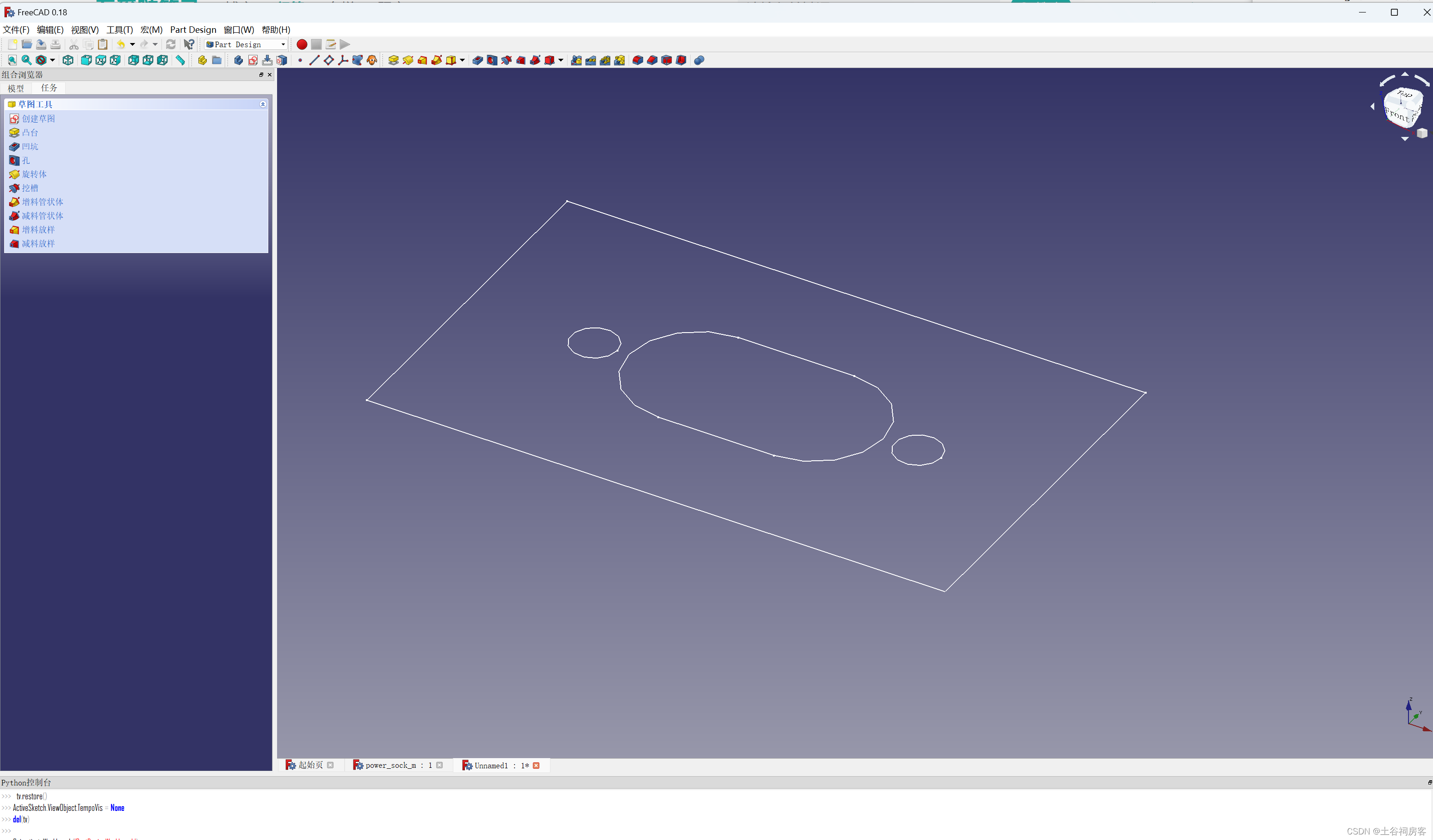Viewport: 1433px width, 840px height.
Task: Rotate view with navigation cube top arrow
Action: click(x=1405, y=74)
